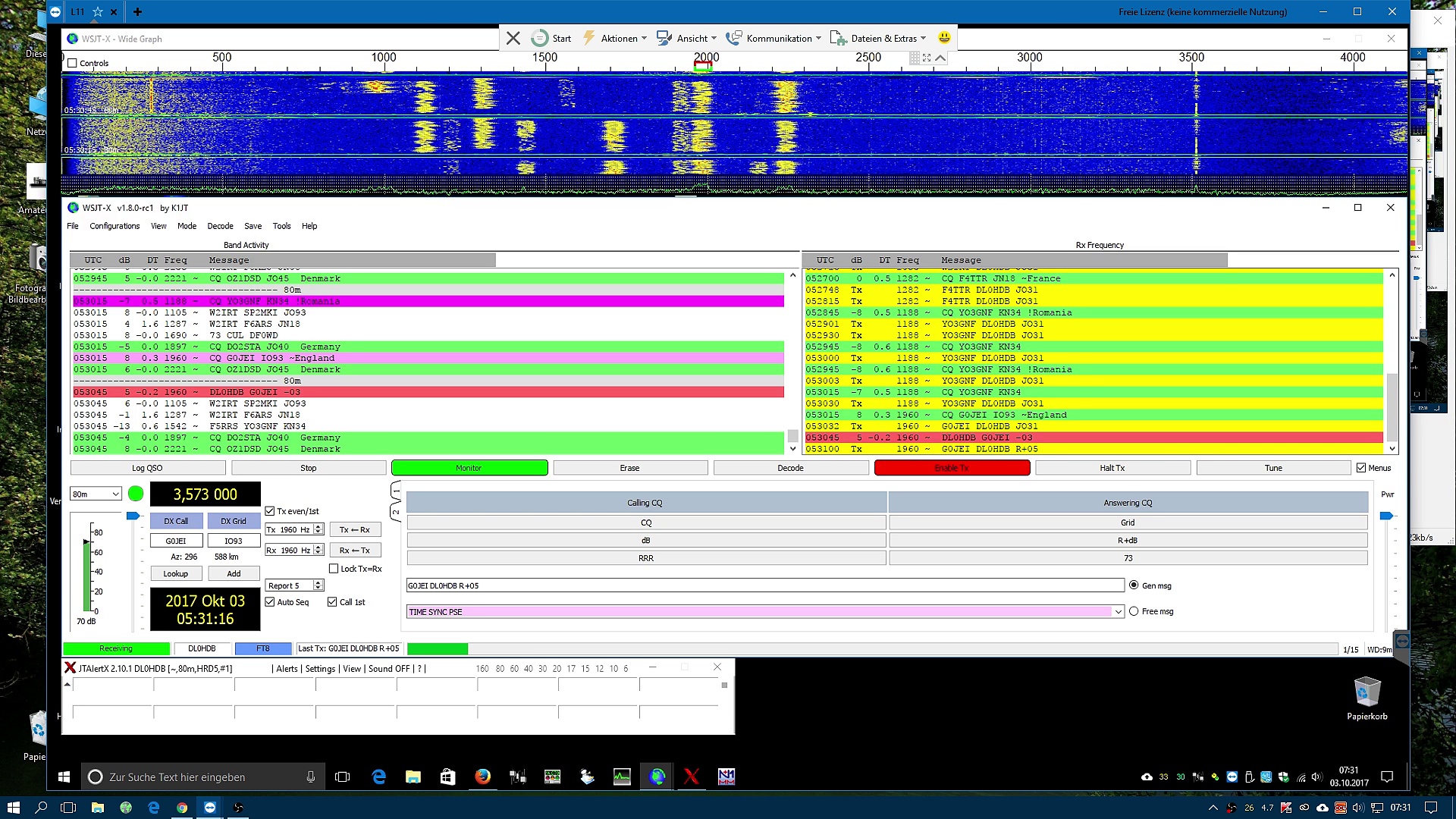Open the Decode menu in WSJT-X
Viewport: 1456px width, 819px height.
(x=220, y=226)
